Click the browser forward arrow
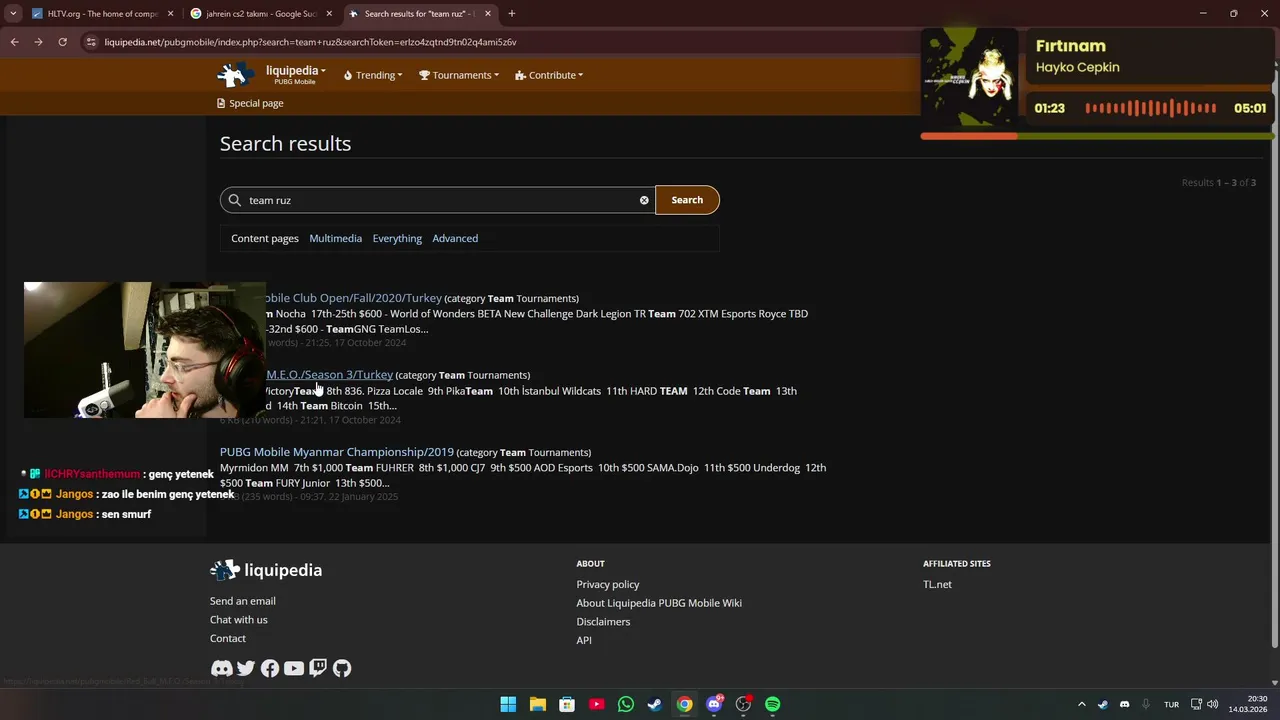Screen dimensions: 1280x720 pyautogui.click(x=38, y=42)
